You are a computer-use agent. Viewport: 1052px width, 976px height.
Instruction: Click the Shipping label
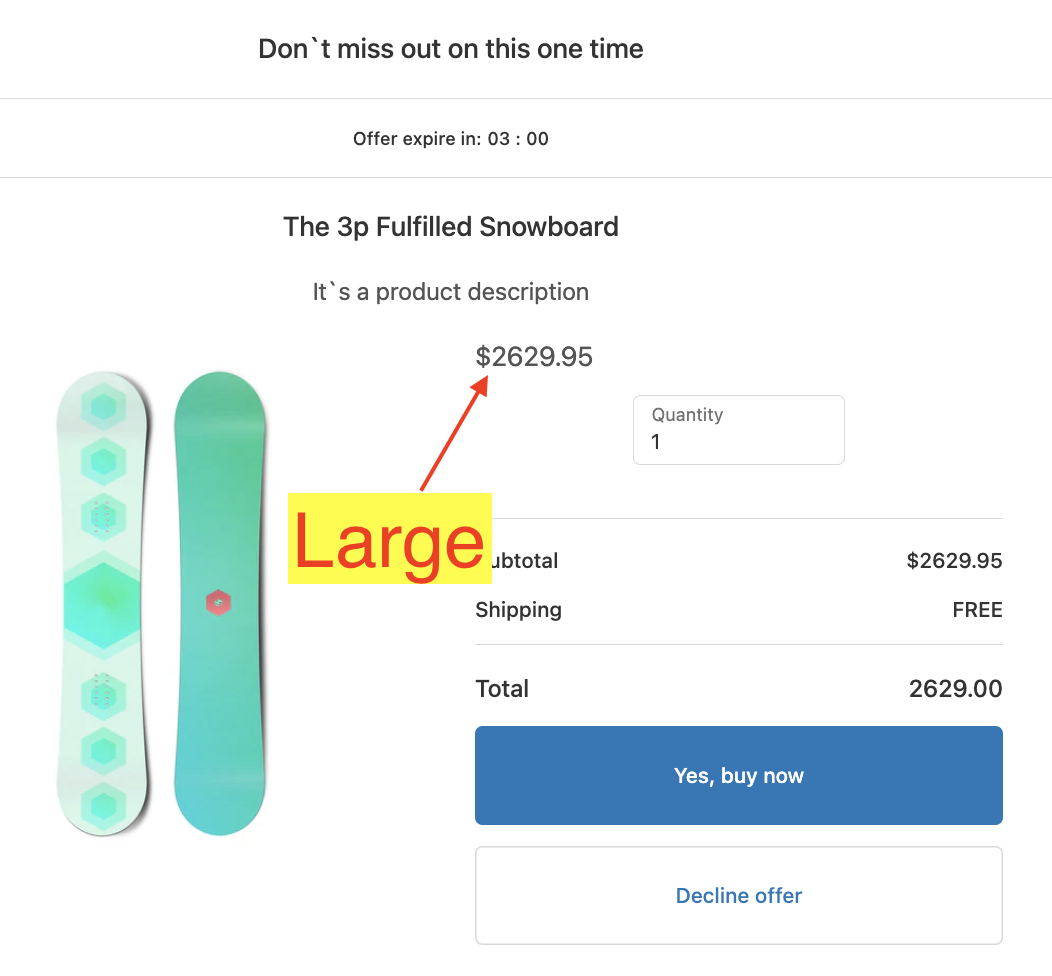(518, 610)
